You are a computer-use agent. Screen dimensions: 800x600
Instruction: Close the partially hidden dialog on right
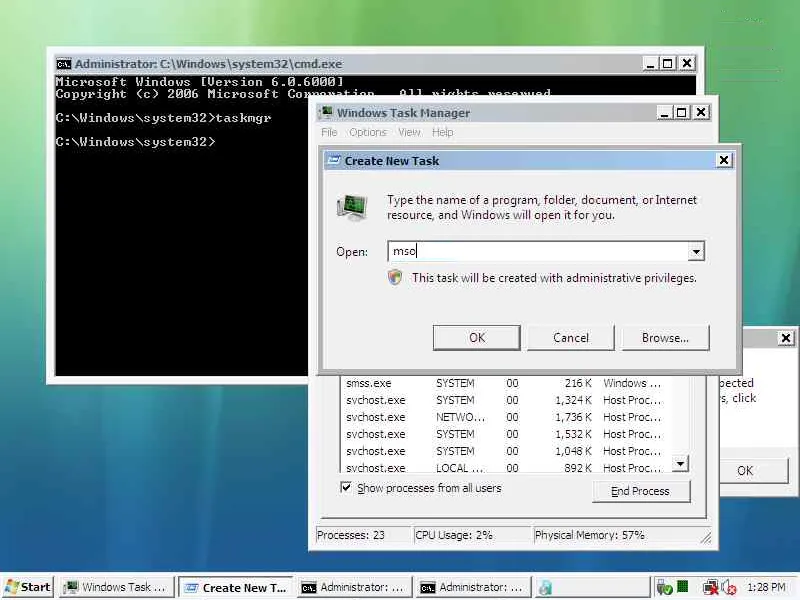786,338
